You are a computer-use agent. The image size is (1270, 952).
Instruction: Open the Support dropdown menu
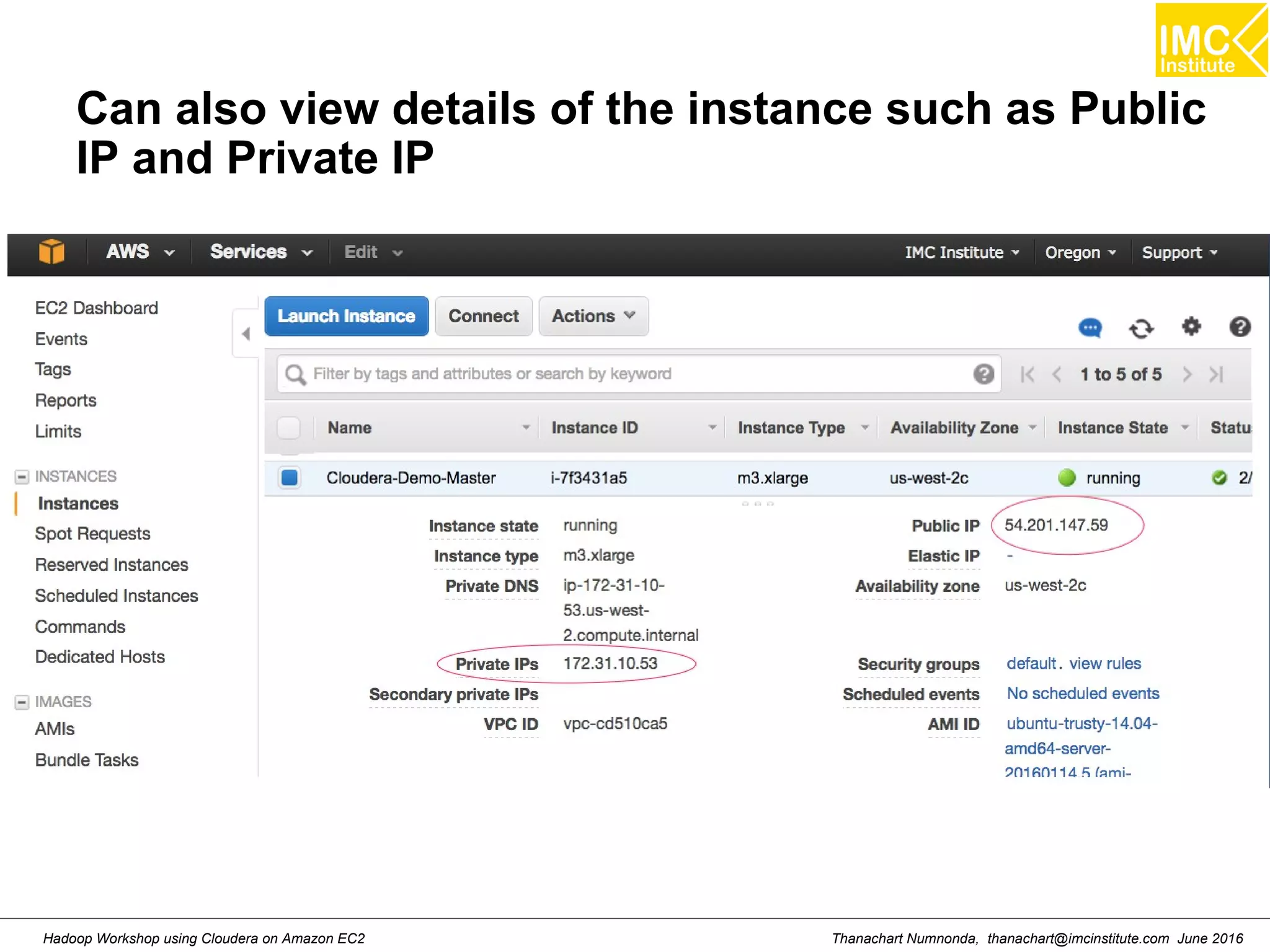(1179, 253)
